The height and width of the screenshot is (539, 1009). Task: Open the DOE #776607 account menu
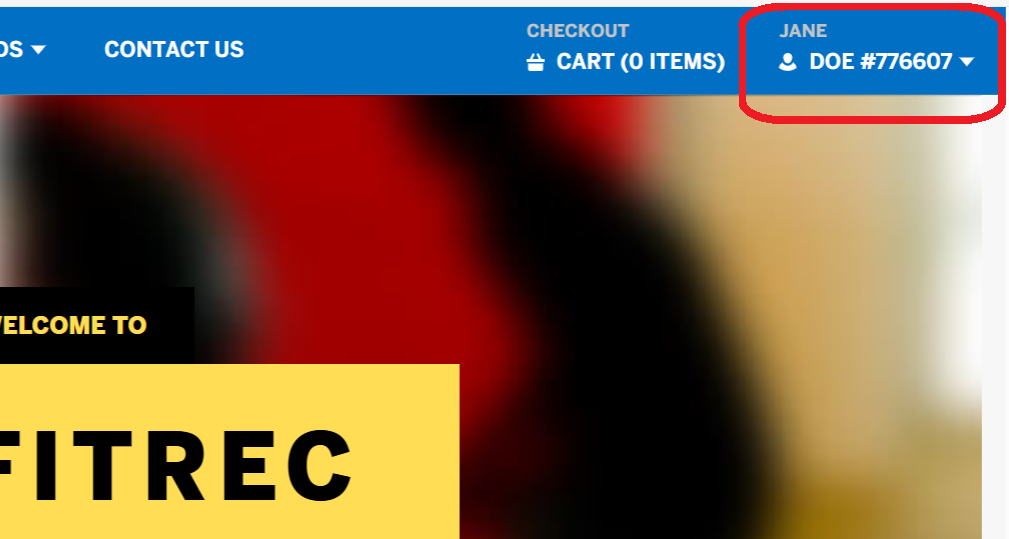tap(880, 62)
